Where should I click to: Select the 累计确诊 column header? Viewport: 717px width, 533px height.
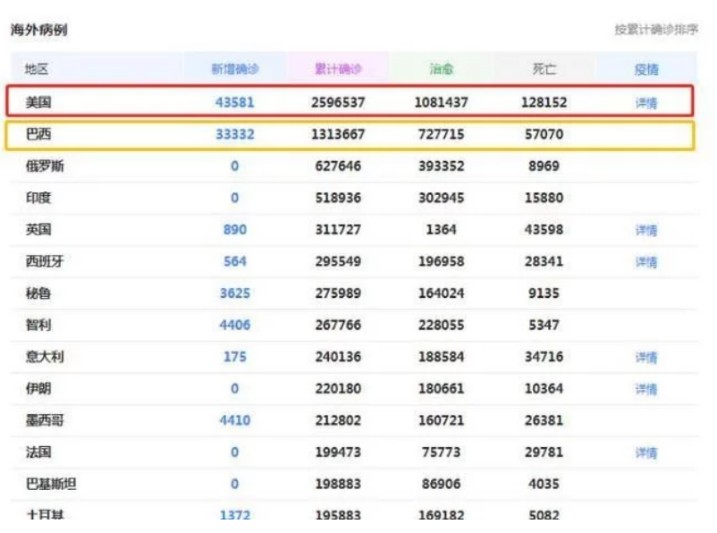tap(337, 70)
